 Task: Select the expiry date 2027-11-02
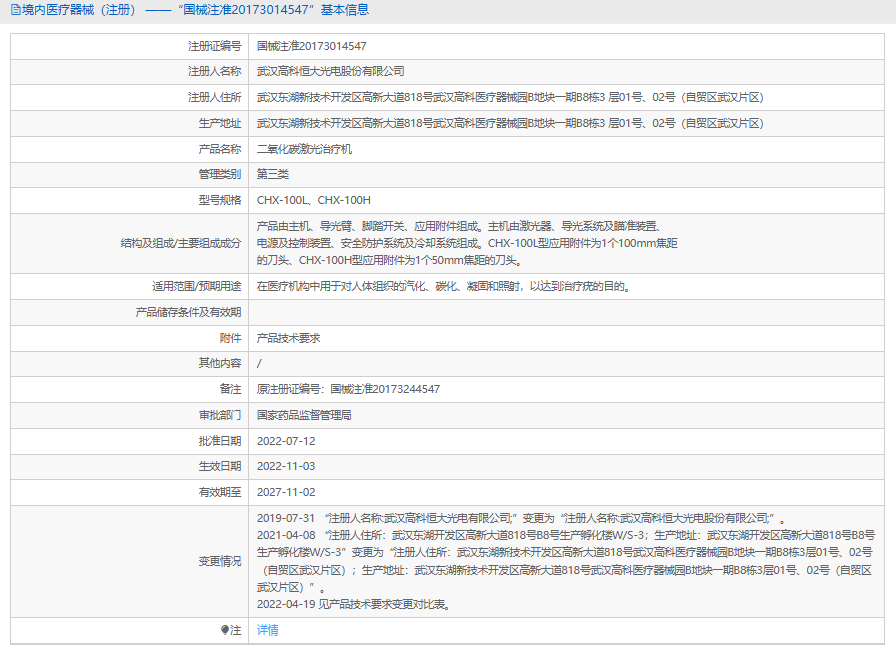pos(286,492)
